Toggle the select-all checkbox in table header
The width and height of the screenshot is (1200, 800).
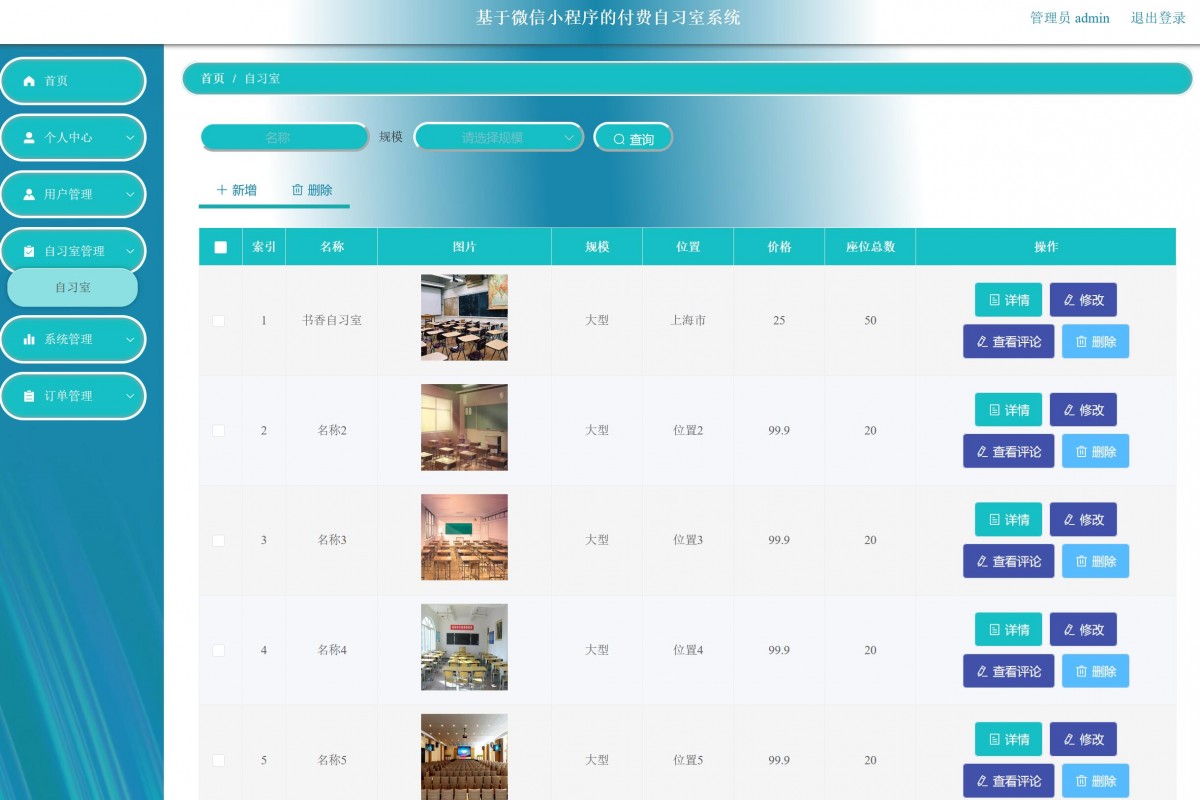coord(220,246)
